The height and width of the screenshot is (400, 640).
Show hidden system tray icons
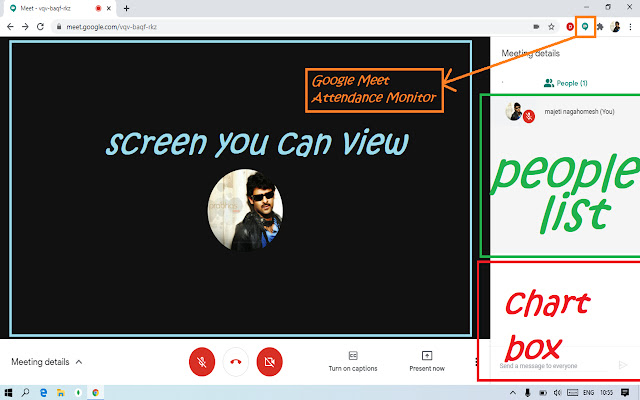513,393
